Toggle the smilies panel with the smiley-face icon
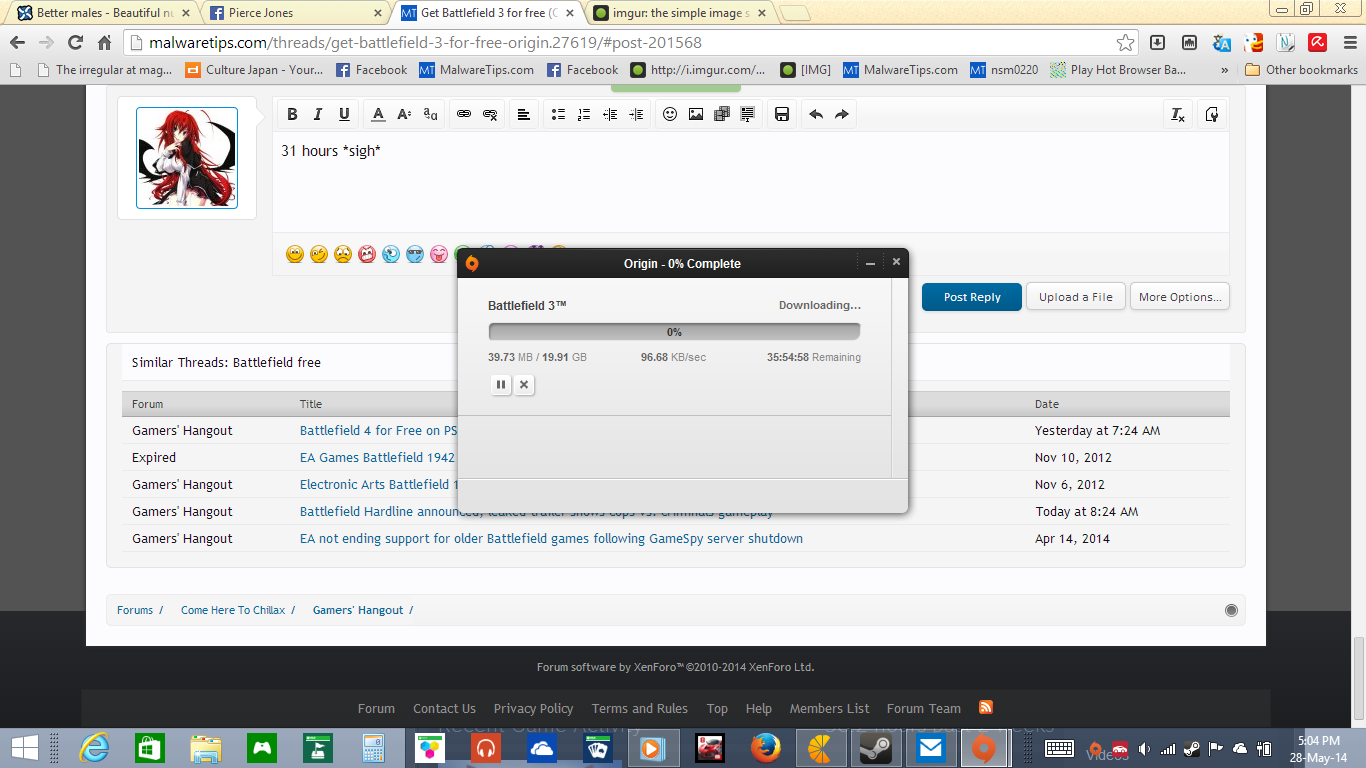1366x768 pixels. tap(670, 114)
